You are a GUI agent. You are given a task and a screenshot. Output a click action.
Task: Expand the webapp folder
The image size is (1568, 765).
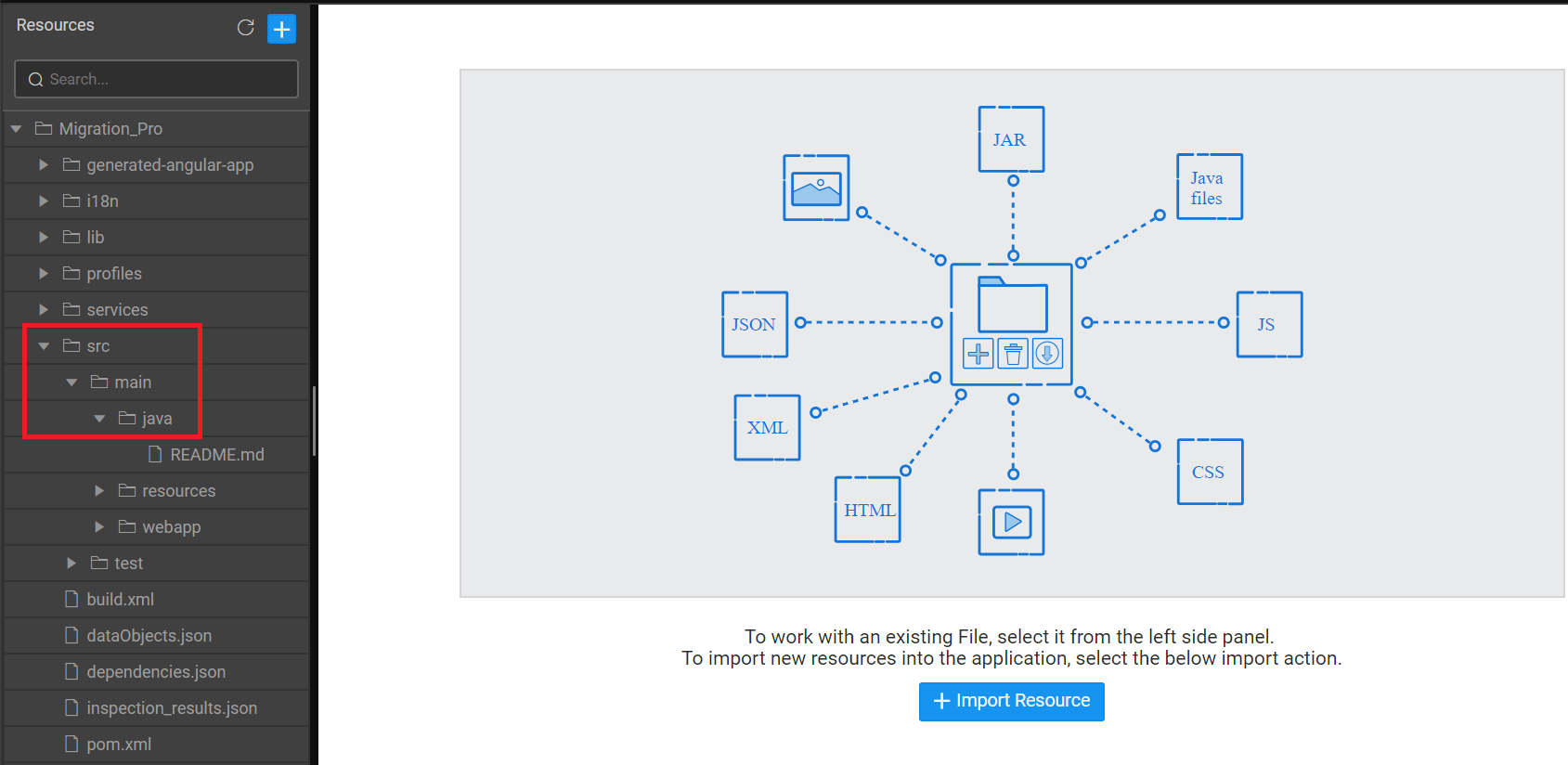coord(99,527)
